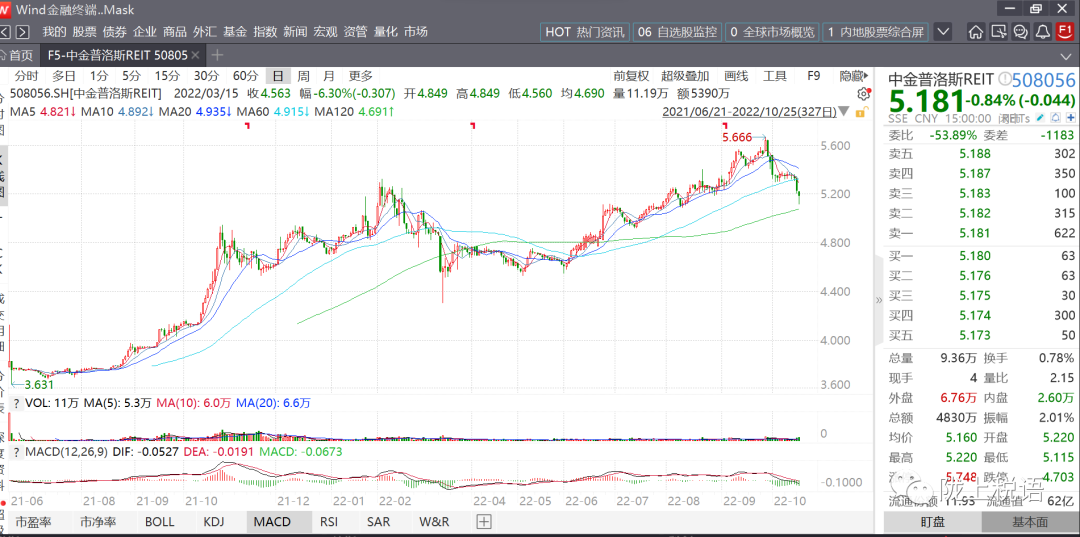Viewport: 1080px width, 537px height.
Task: Click the 0 全球市场概览 button
Action: point(772,32)
